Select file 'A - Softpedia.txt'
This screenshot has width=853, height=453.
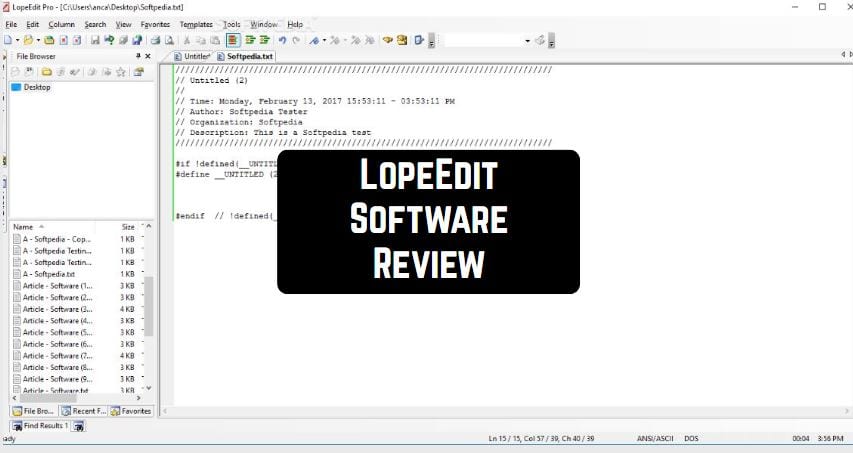point(44,274)
